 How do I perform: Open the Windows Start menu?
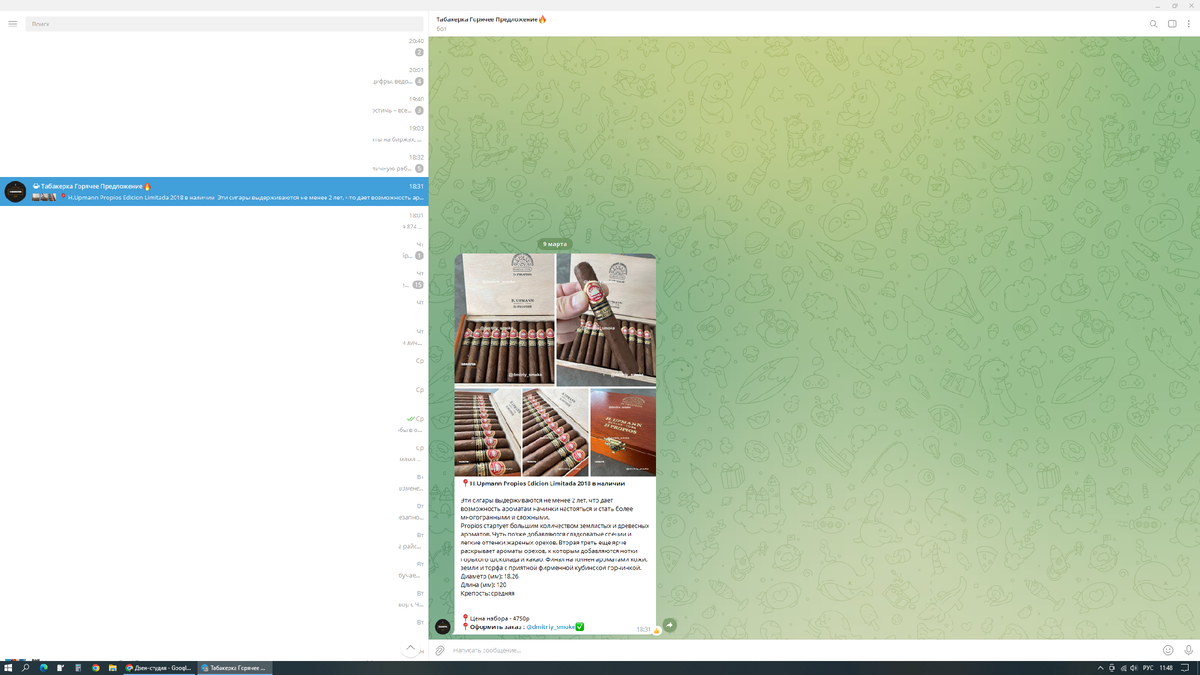point(9,667)
